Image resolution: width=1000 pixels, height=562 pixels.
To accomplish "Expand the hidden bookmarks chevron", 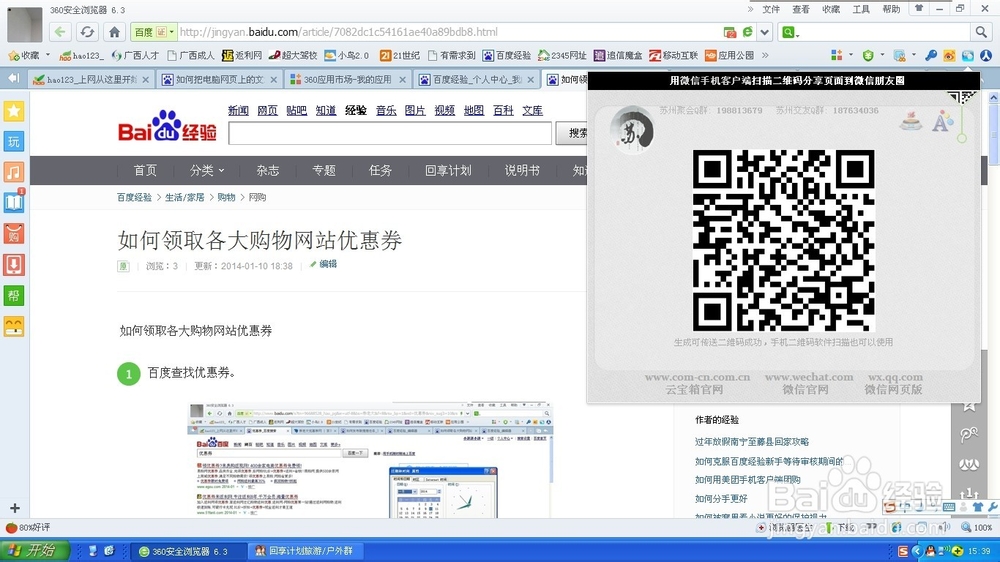I will (x=765, y=55).
